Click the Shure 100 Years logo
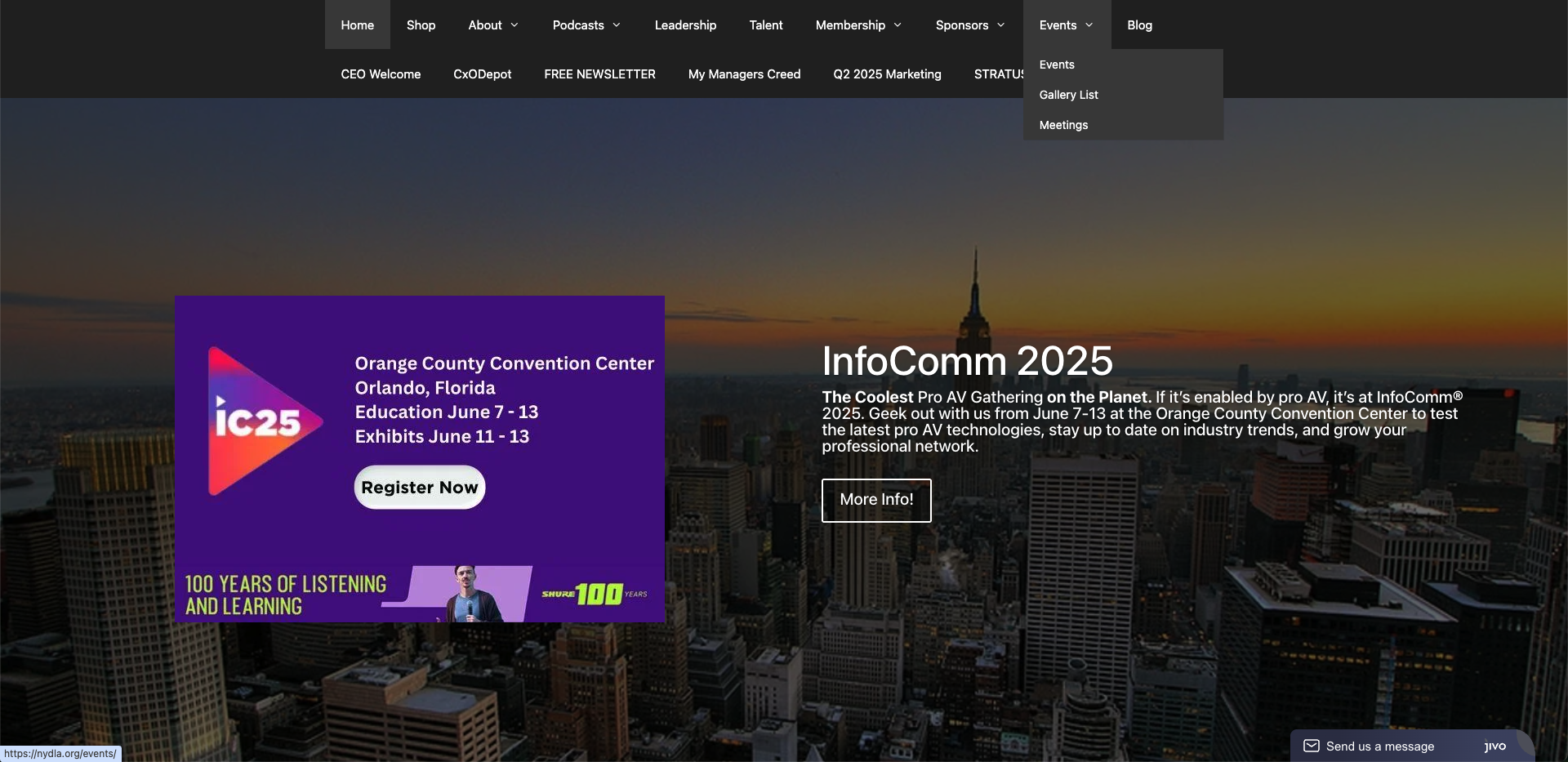This screenshot has width=1568, height=762. click(x=595, y=594)
